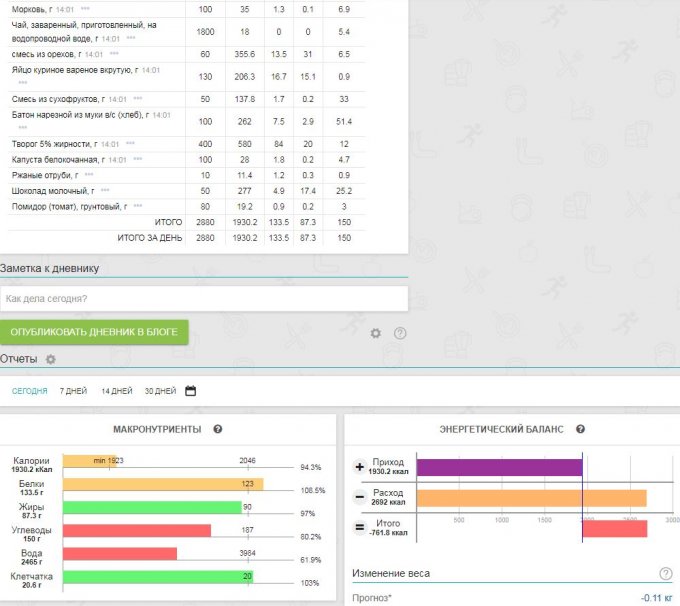
Task: Click the plus icon beside Приход
Action: pyautogui.click(x=360, y=467)
